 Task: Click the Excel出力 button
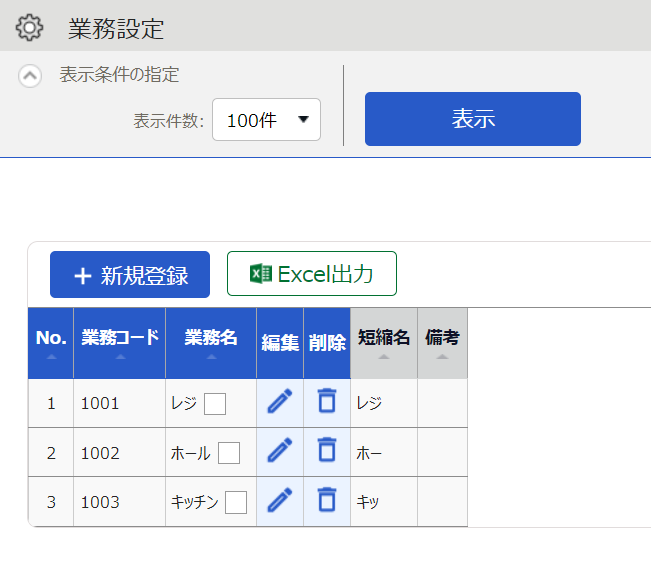coord(312,274)
